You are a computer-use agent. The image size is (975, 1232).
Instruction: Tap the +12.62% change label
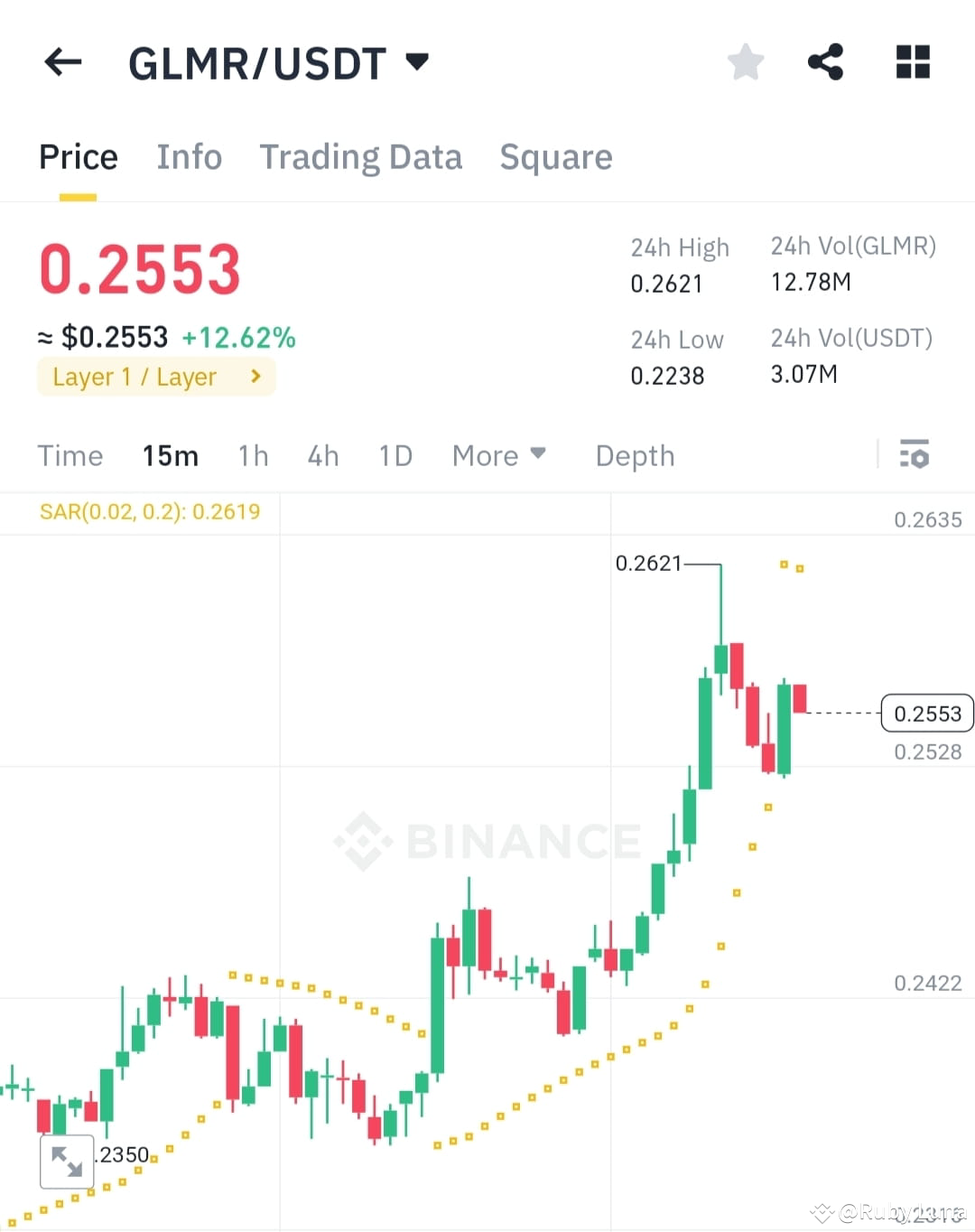click(238, 336)
